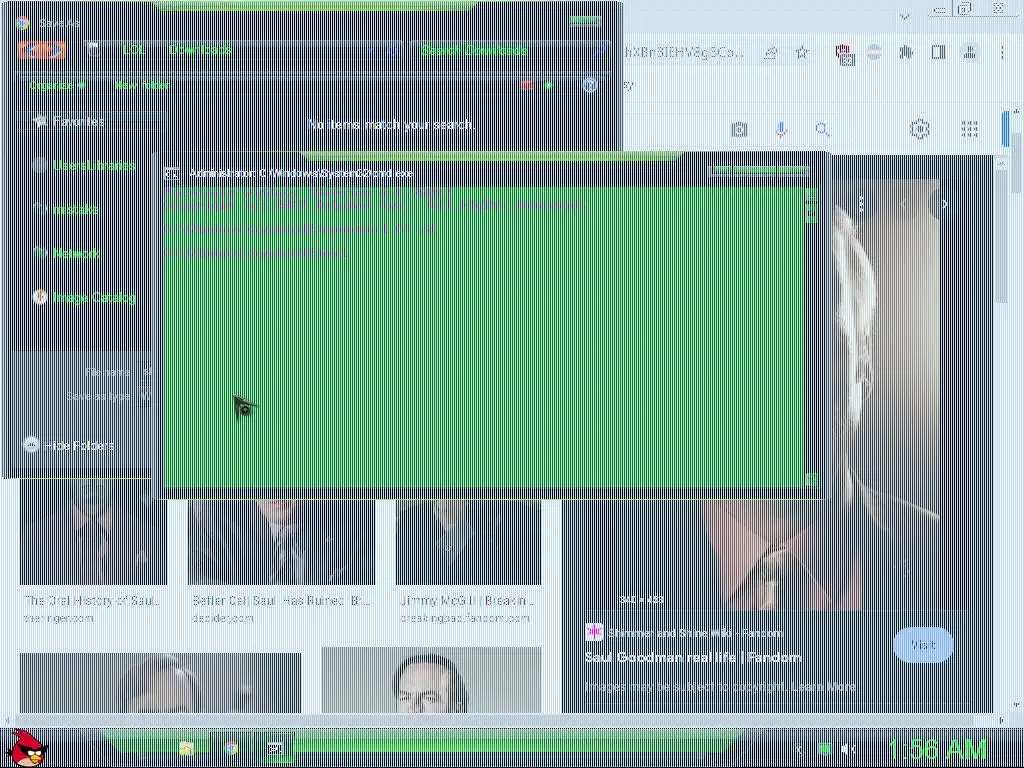
Task: Open the Chrome extensions puzzle icon
Action: point(906,52)
